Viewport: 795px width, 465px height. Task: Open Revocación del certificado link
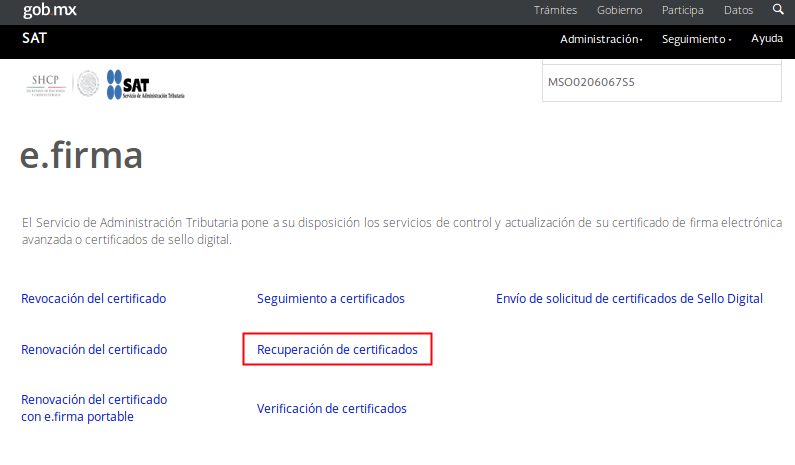coord(94,299)
